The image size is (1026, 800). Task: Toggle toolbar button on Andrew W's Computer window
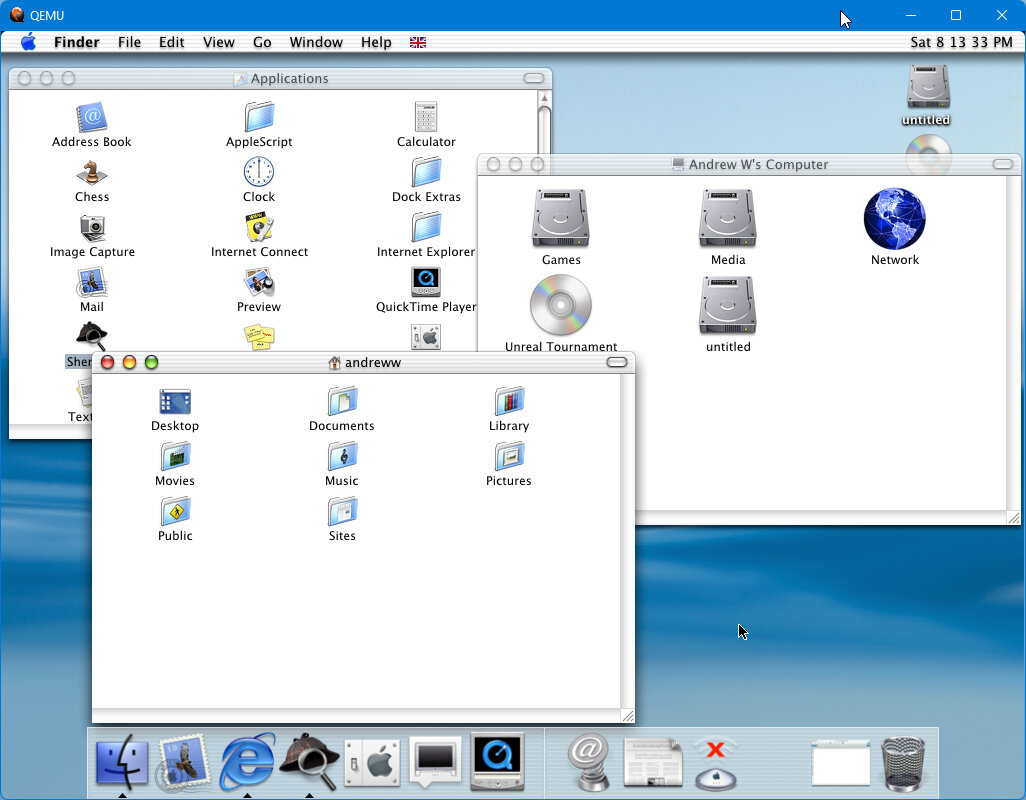click(1002, 164)
